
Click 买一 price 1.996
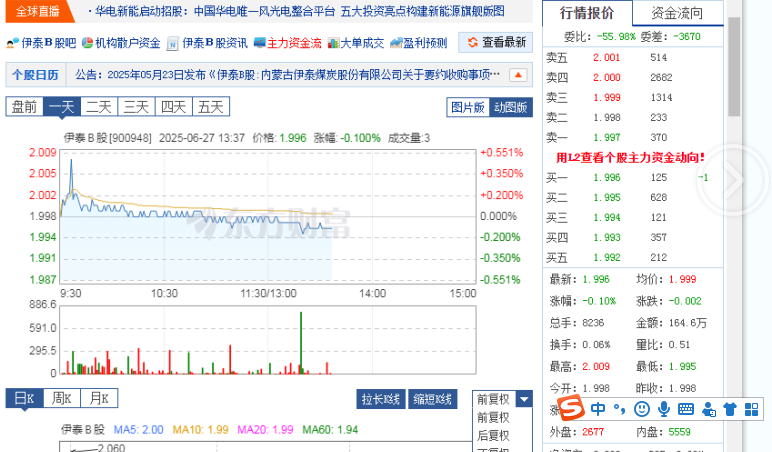click(x=607, y=177)
